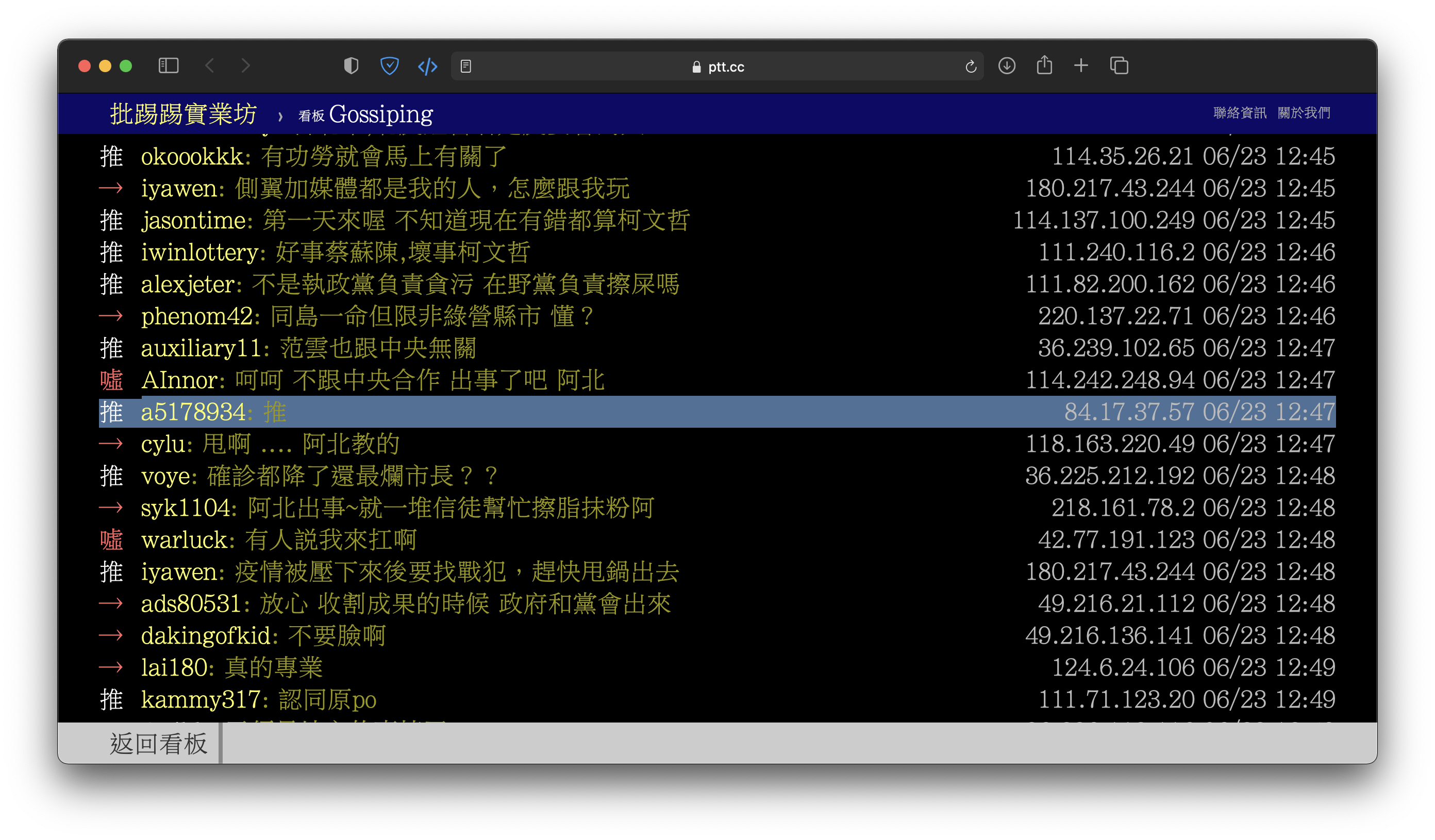Click the green fullscreen window button
The height and width of the screenshot is (840, 1435).
(126, 66)
